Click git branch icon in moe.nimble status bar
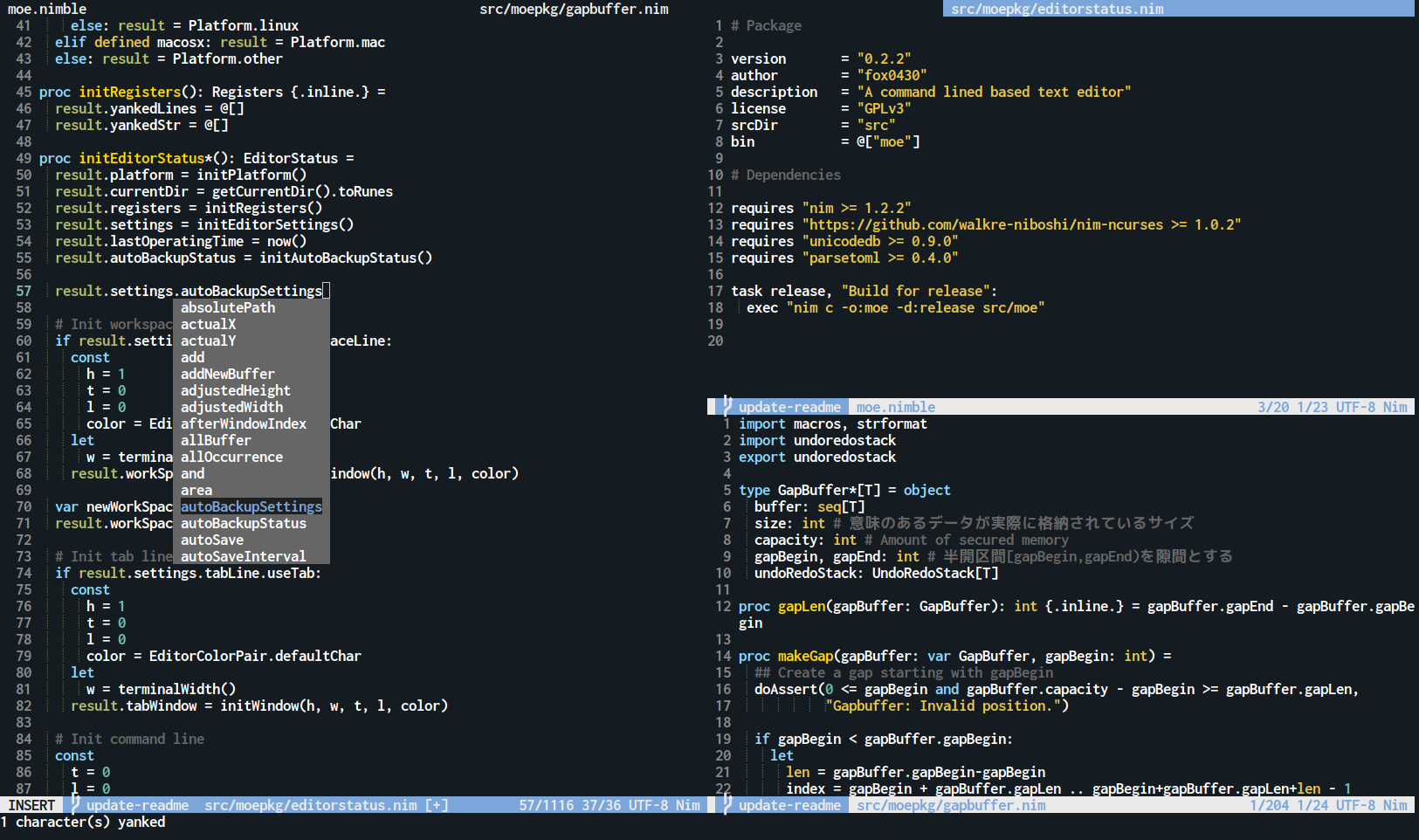 point(727,407)
